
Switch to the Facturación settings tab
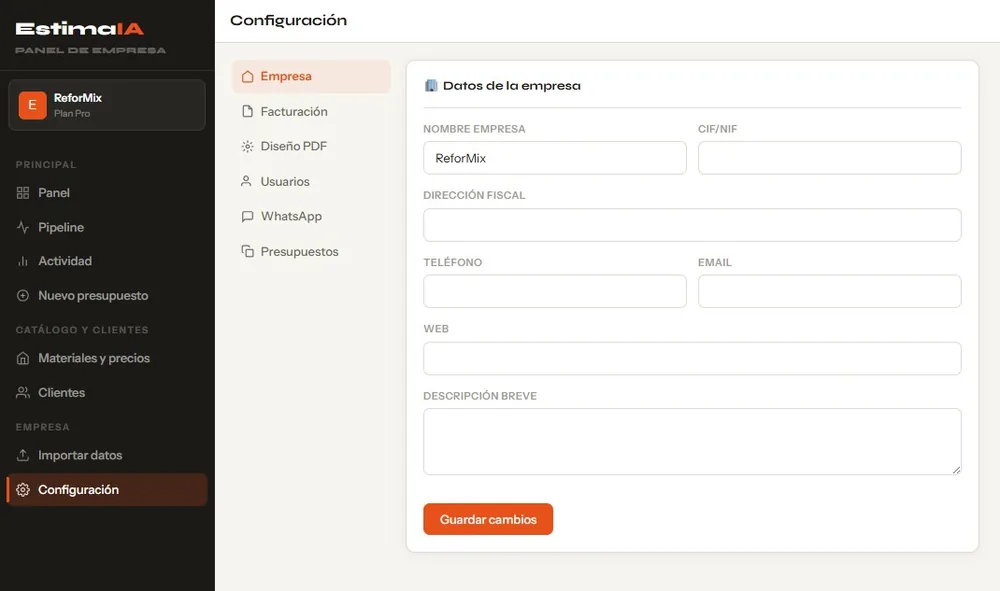[311, 112]
